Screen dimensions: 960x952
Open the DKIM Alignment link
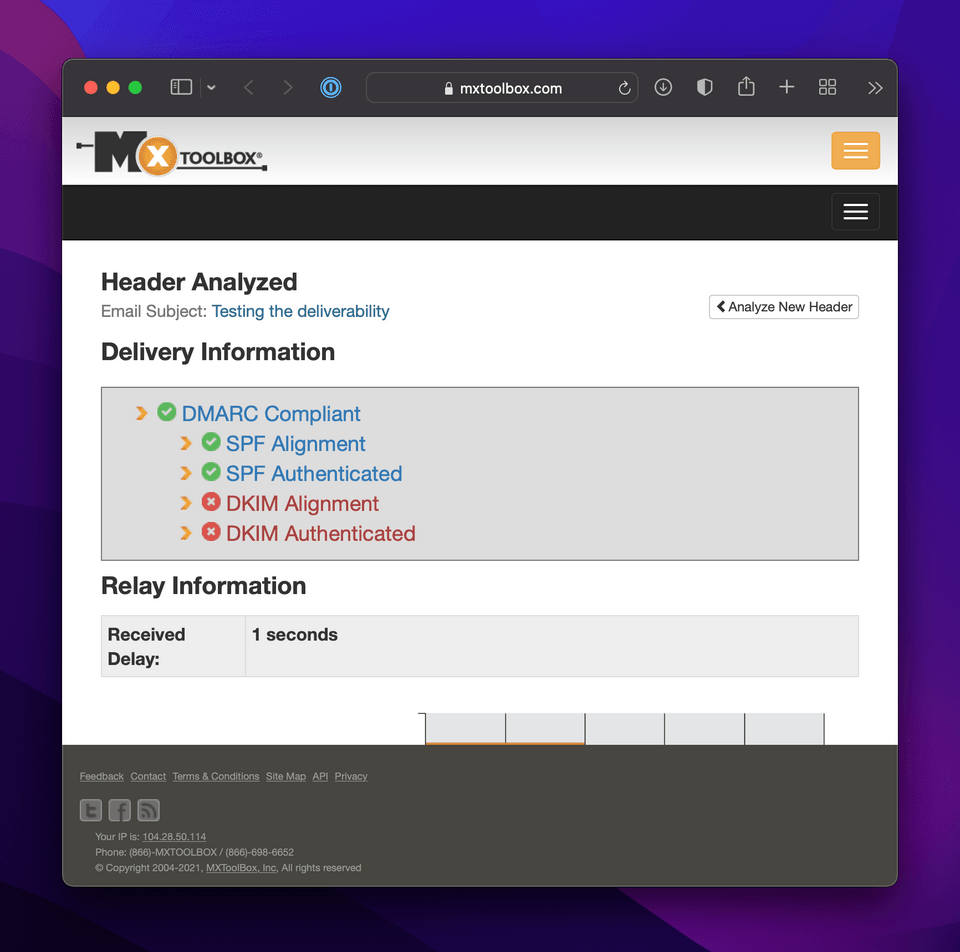click(x=302, y=504)
